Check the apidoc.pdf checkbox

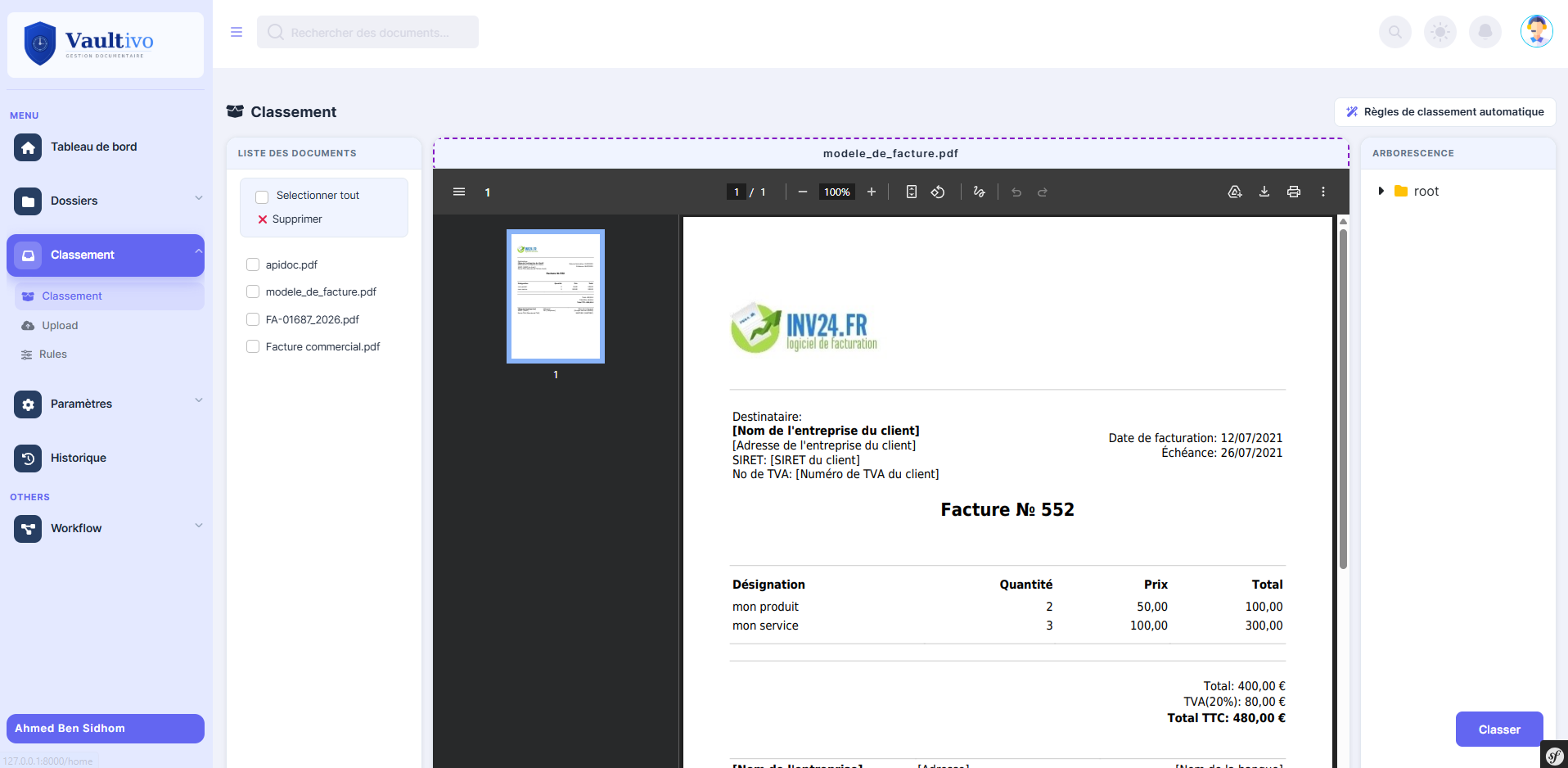click(253, 264)
